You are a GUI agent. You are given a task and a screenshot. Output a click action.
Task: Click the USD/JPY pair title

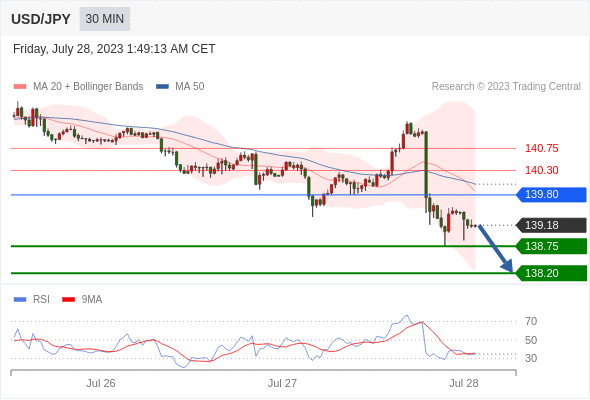(x=41, y=19)
